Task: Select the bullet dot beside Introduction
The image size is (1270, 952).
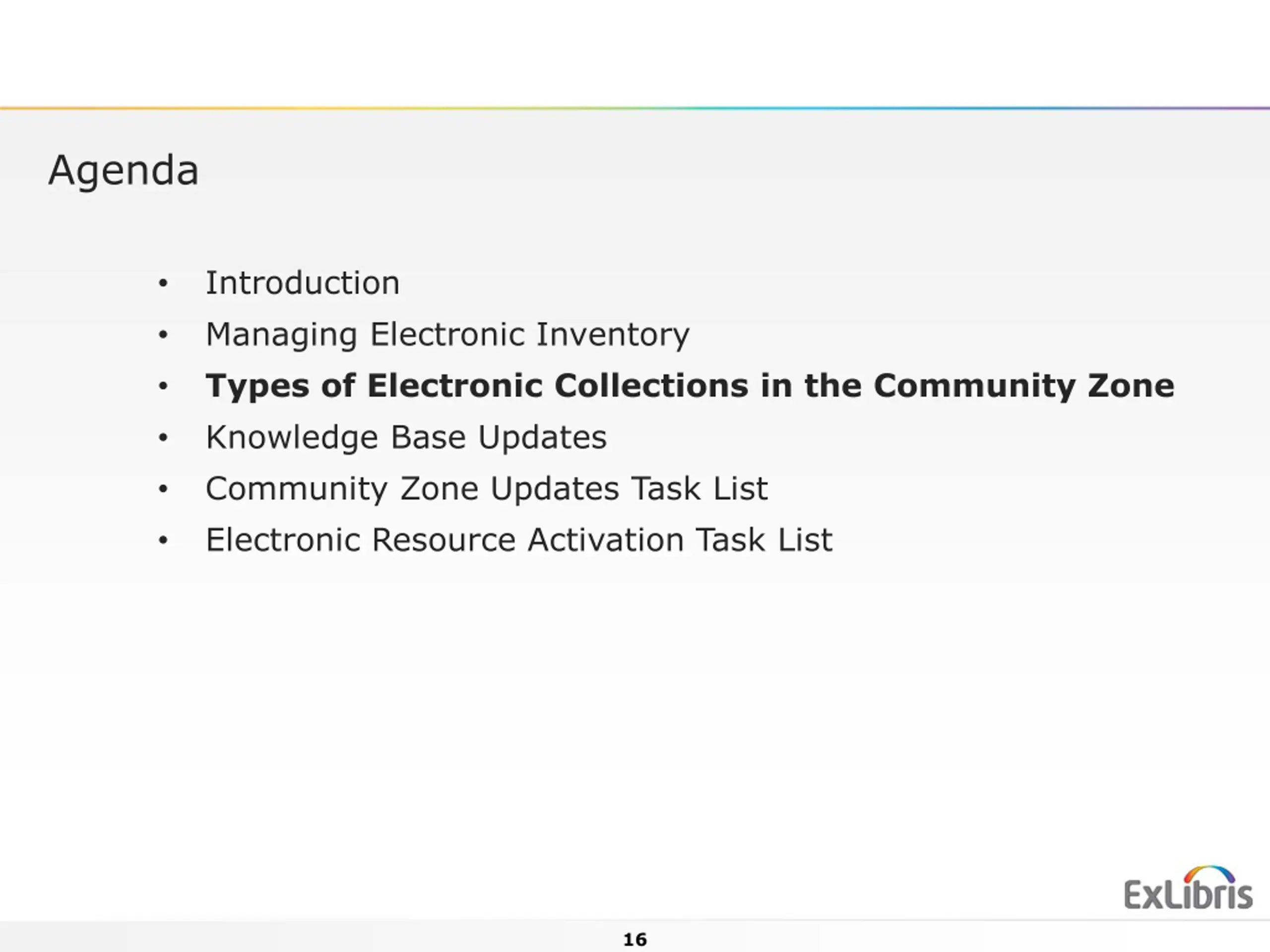Action: pyautogui.click(x=163, y=284)
